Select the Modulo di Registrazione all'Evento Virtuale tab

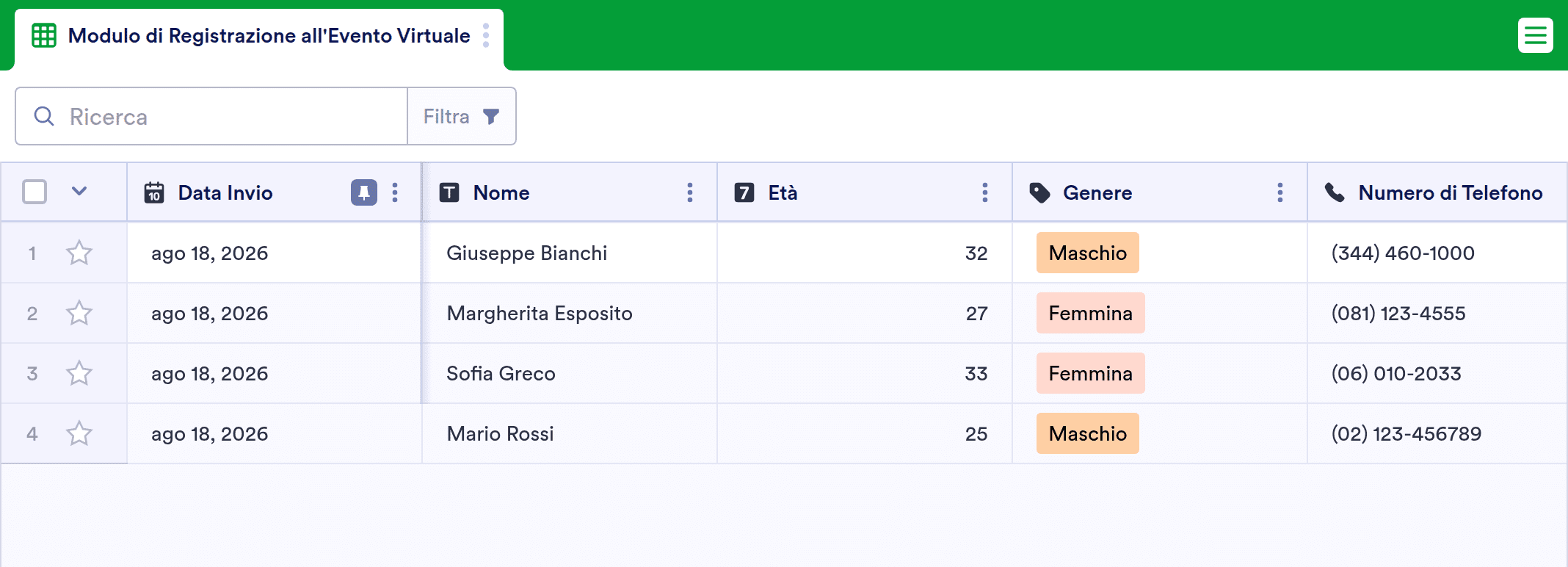259,40
